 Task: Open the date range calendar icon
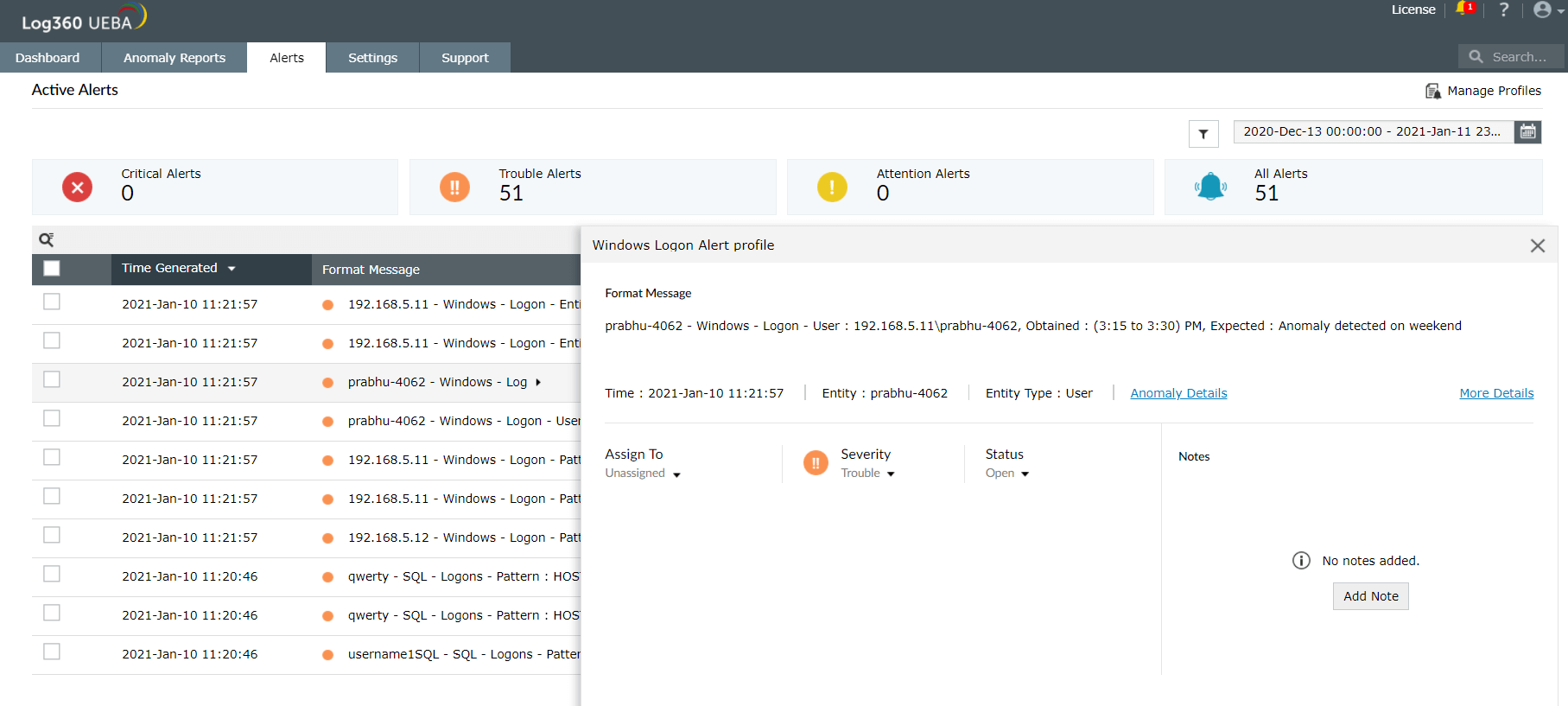click(1528, 131)
